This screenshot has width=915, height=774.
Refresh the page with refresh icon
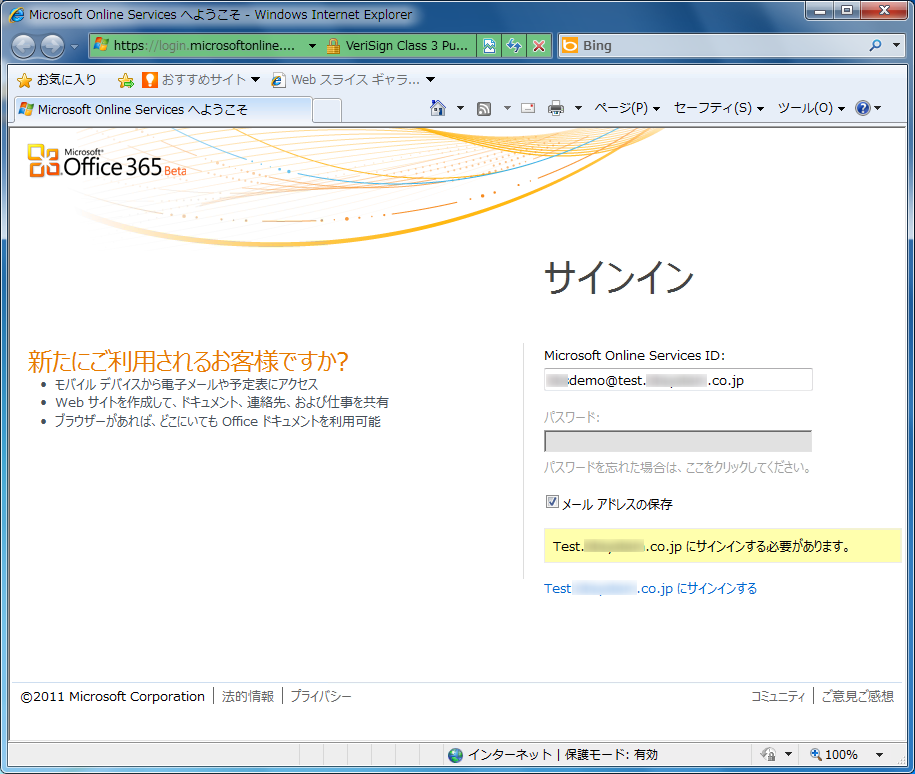[514, 46]
